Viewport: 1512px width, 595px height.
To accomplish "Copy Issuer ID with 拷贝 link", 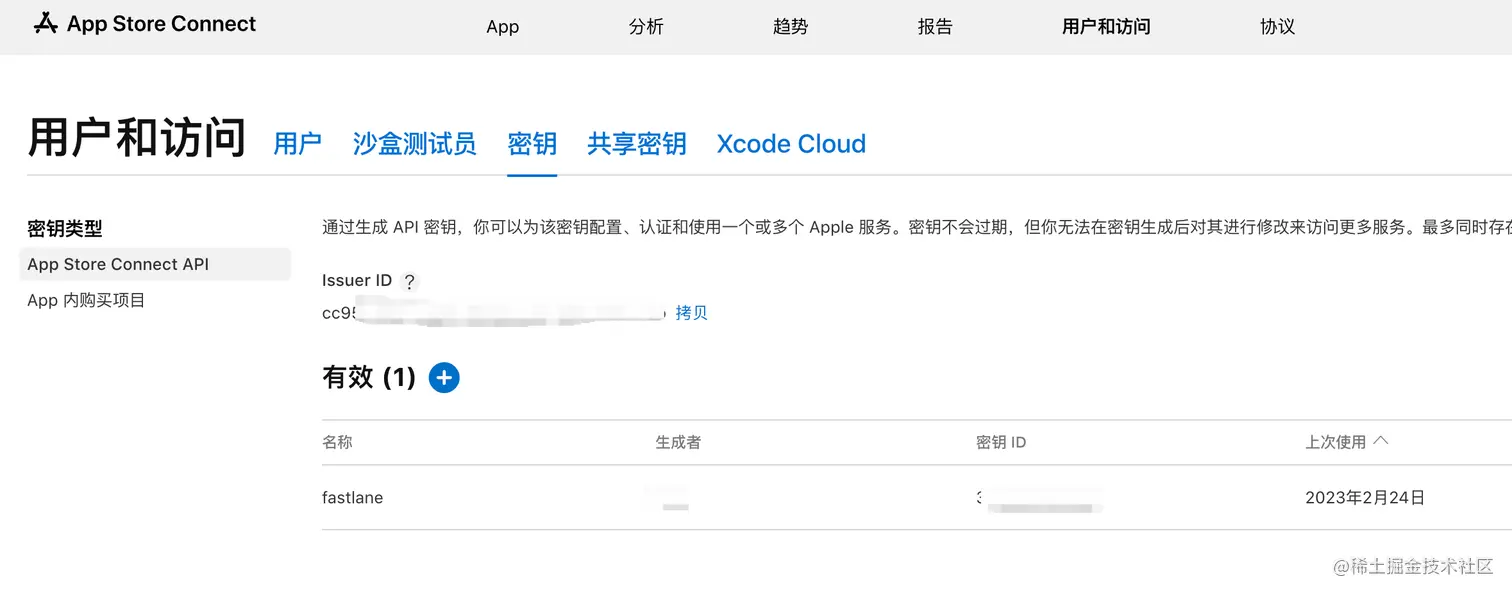I will [x=691, y=313].
